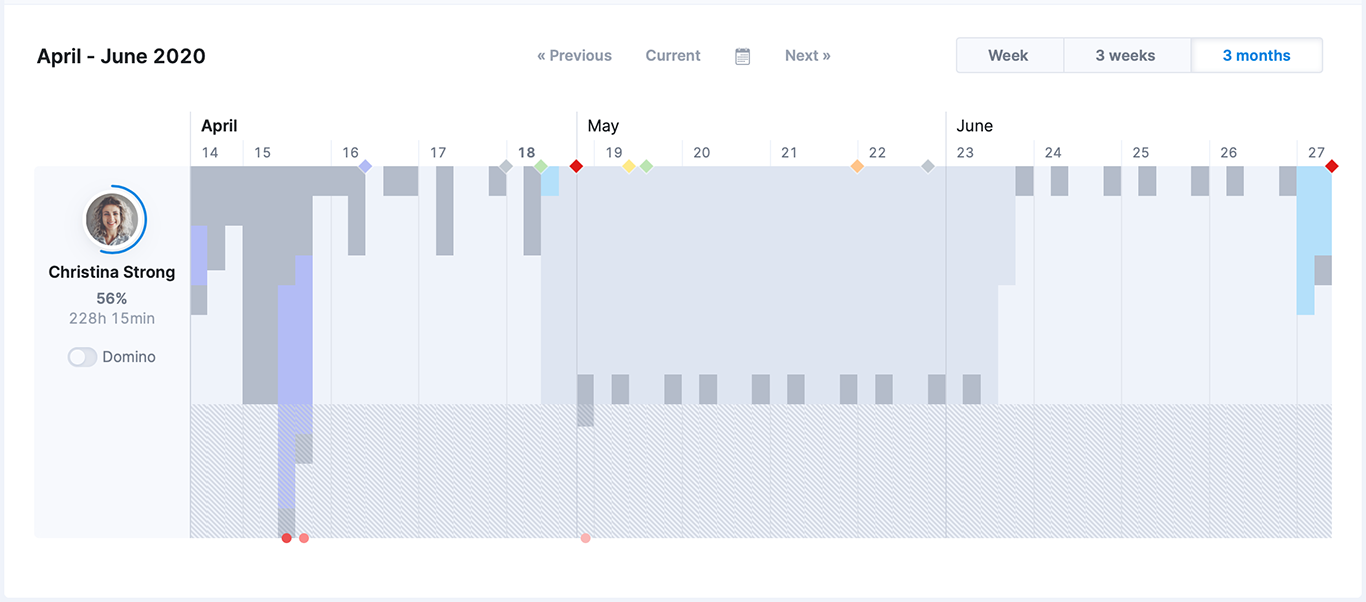Image resolution: width=1366 pixels, height=602 pixels.
Task: Switch to the 3 weeks view
Action: point(1125,56)
